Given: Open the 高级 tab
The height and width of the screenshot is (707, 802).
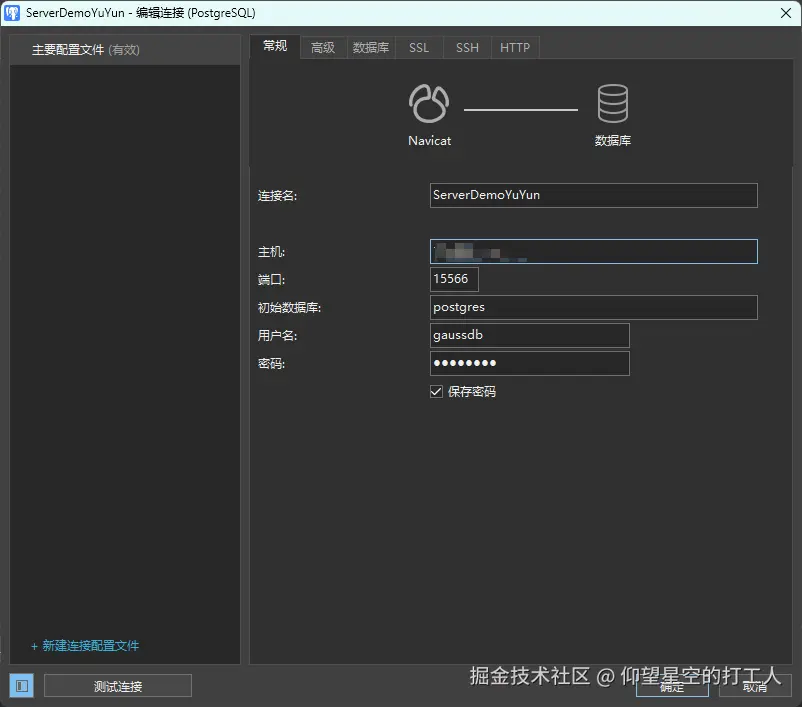Looking at the screenshot, I should [x=323, y=48].
